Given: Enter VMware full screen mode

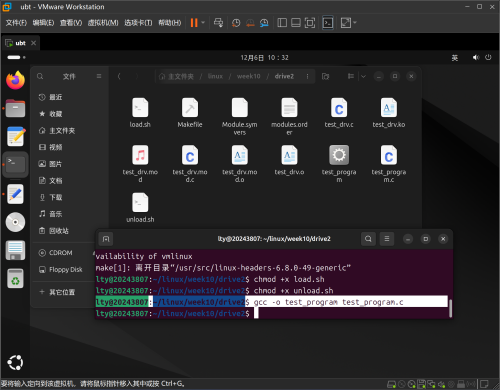Looking at the screenshot, I should point(310,23).
